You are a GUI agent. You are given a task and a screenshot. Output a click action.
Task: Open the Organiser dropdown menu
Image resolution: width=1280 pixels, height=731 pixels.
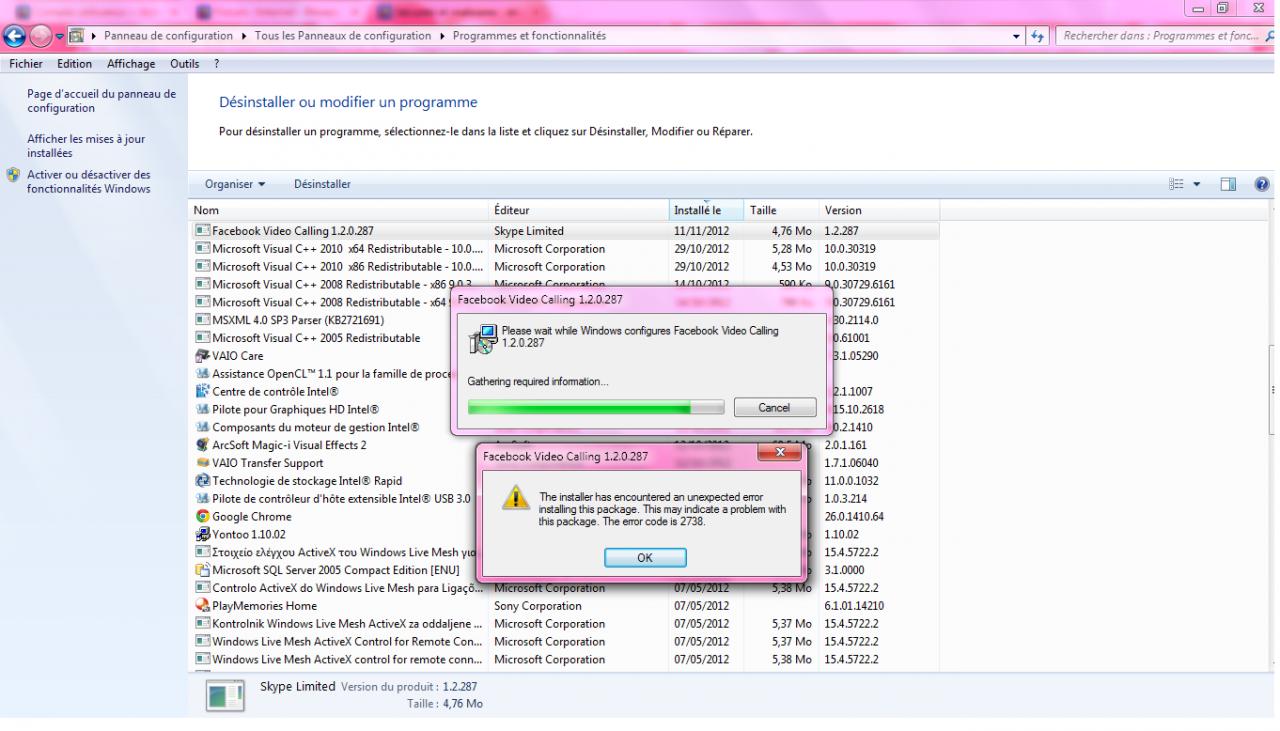(x=235, y=184)
